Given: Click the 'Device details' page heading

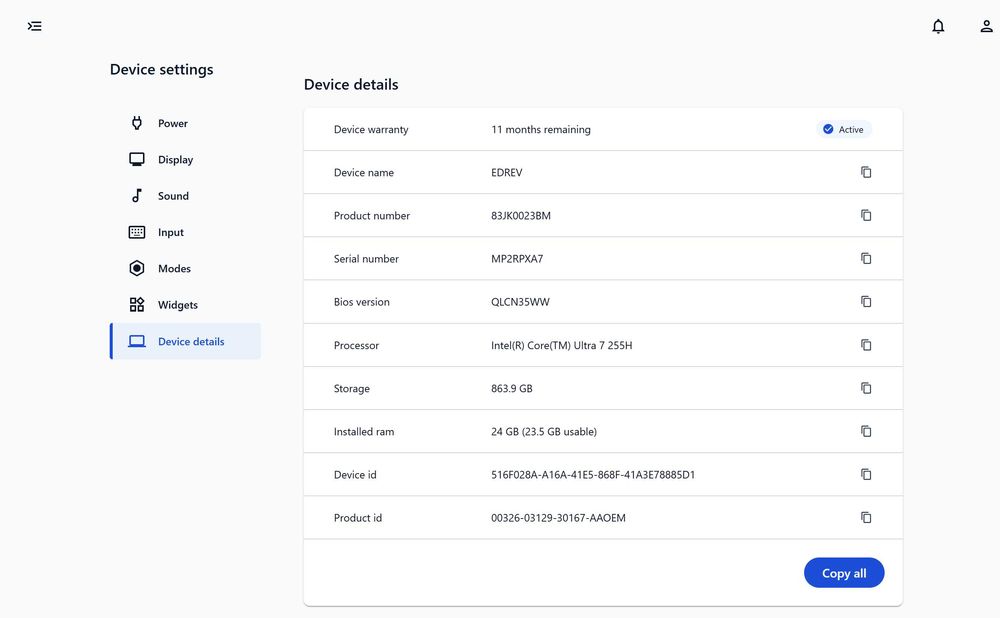Looking at the screenshot, I should 351,84.
